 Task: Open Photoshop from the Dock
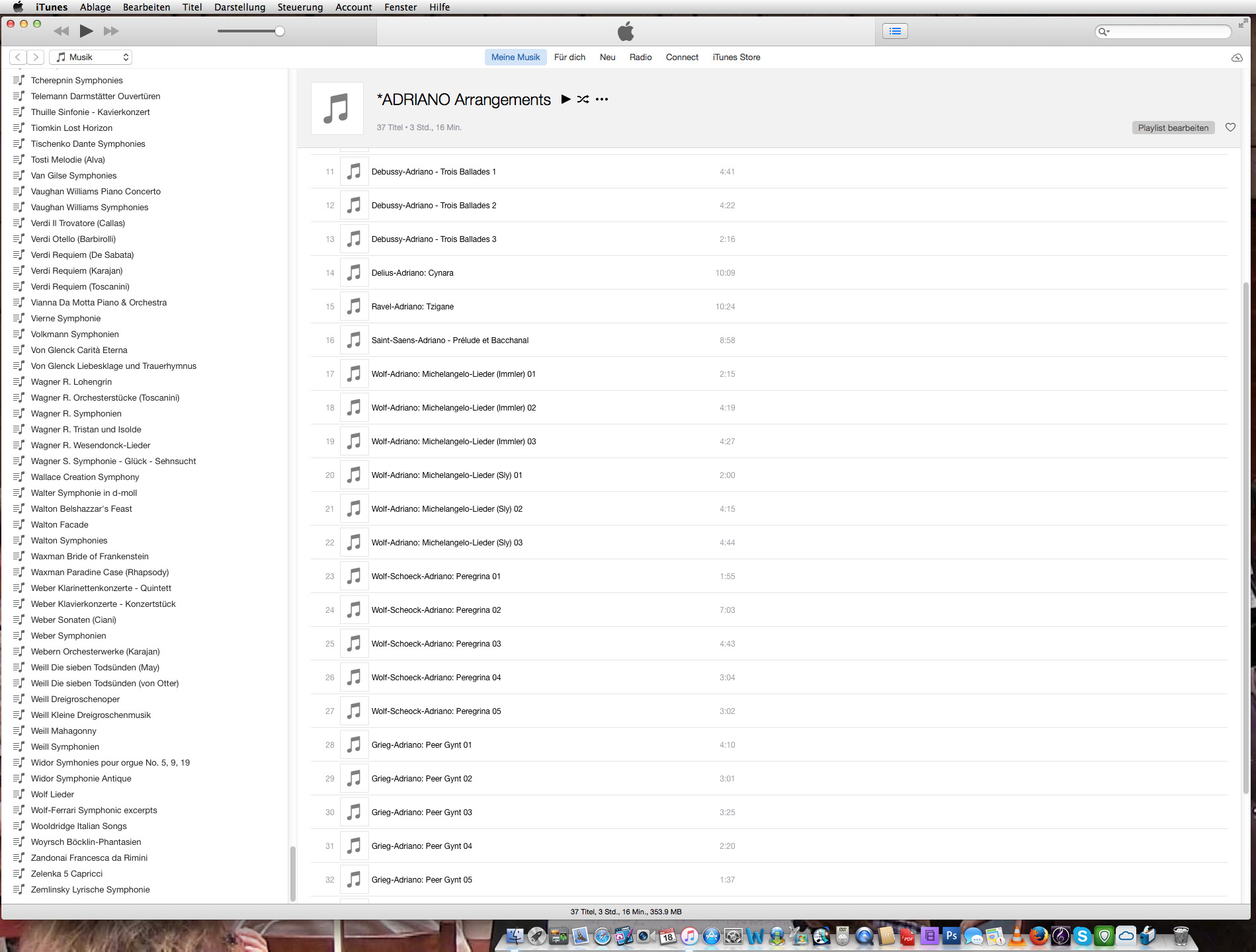click(x=951, y=936)
